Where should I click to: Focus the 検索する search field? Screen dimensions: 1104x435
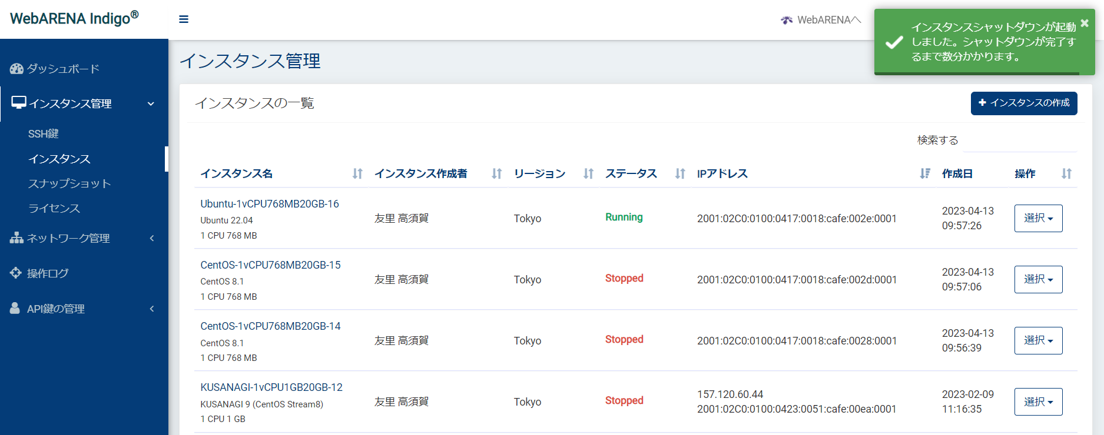(1020, 141)
